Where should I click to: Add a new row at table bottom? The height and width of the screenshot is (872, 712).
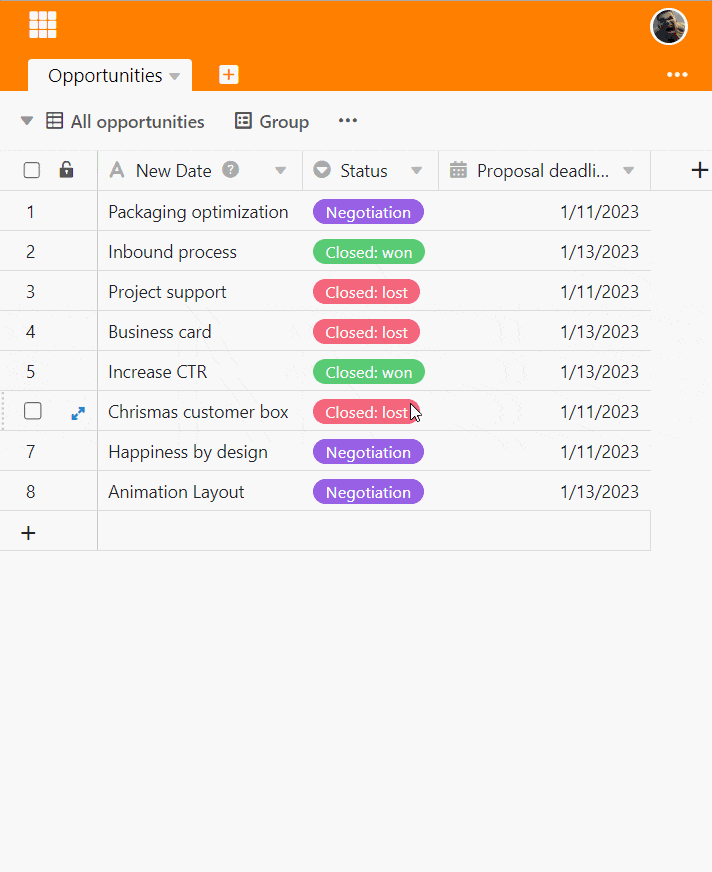(x=29, y=533)
